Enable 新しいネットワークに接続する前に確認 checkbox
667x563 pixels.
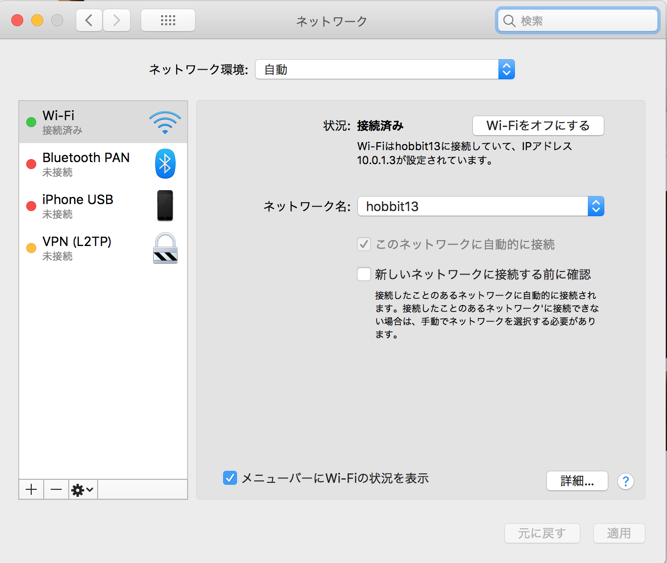(x=364, y=274)
